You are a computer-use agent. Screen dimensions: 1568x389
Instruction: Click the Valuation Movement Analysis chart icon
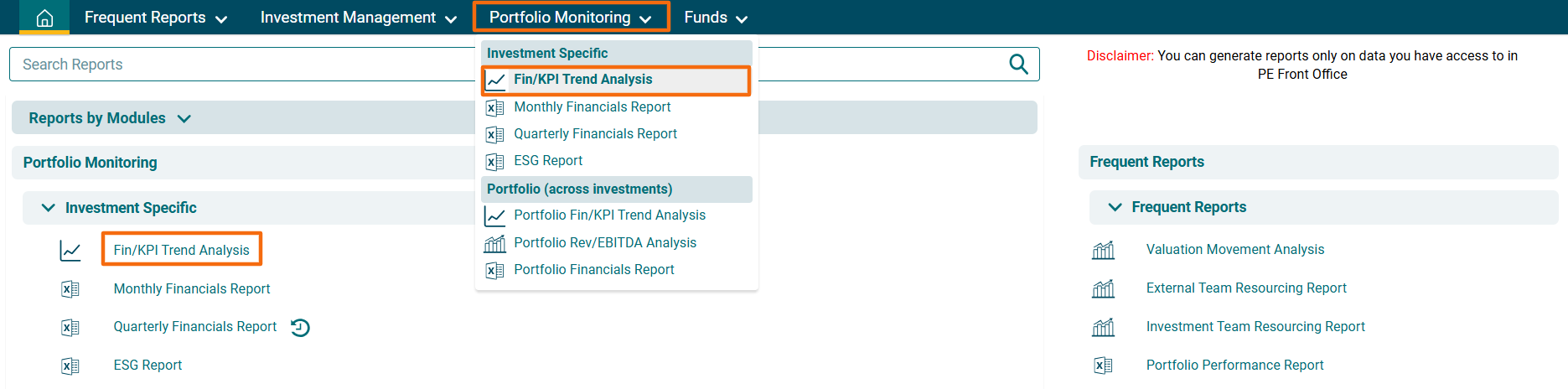1103,250
